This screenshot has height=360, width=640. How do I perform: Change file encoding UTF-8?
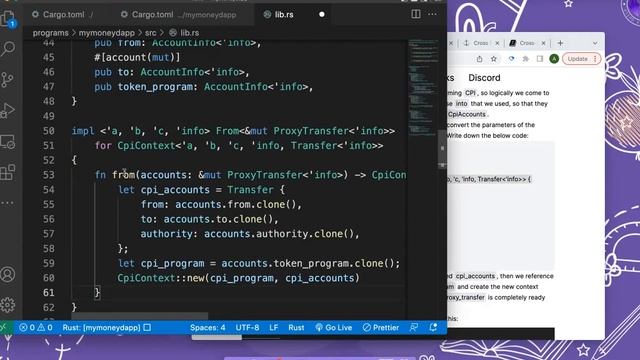(x=247, y=327)
